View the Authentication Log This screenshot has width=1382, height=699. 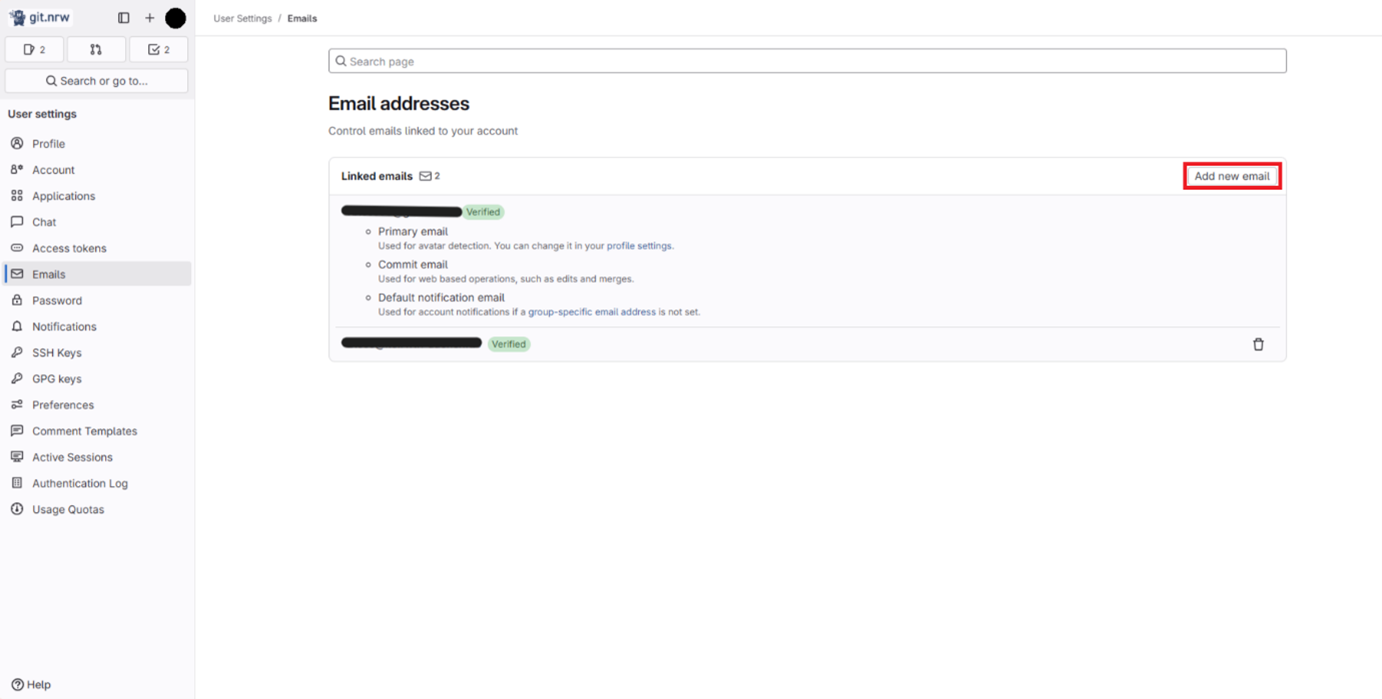pyautogui.click(x=78, y=483)
